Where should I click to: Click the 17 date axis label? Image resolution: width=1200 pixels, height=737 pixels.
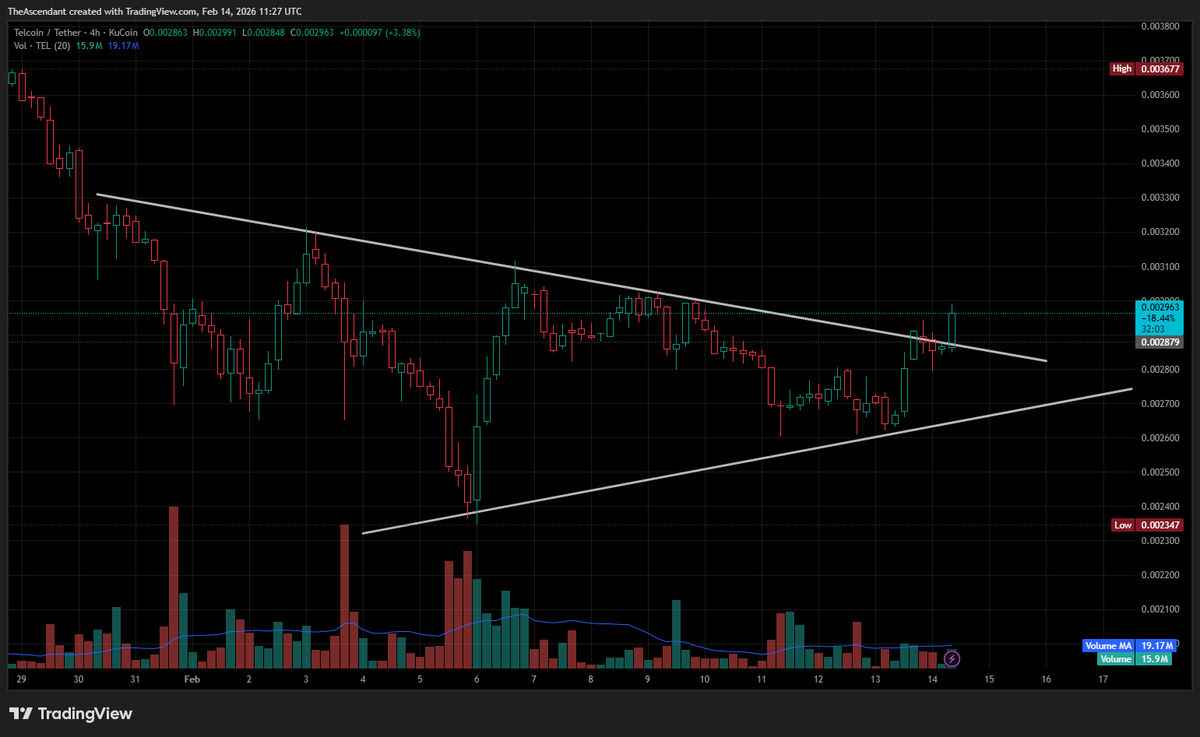tap(1103, 679)
